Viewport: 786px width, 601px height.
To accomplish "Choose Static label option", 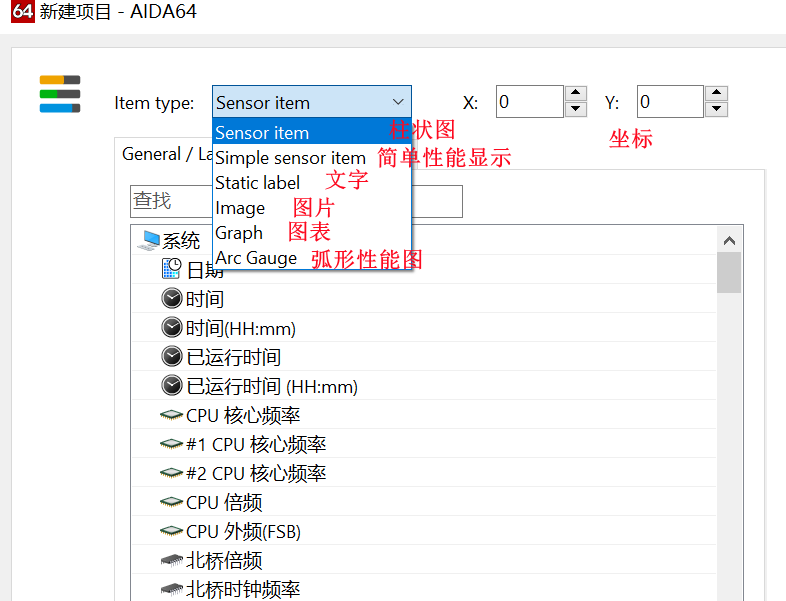I will pos(312,182).
